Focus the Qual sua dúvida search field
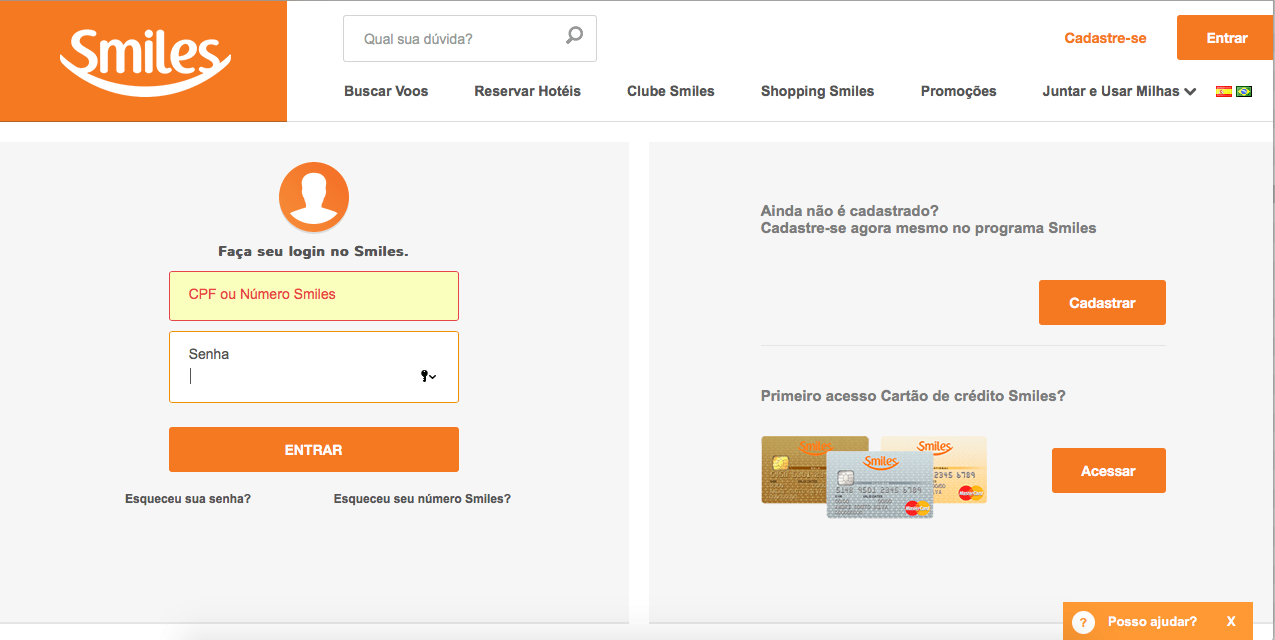The image size is (1275, 640). [470, 39]
